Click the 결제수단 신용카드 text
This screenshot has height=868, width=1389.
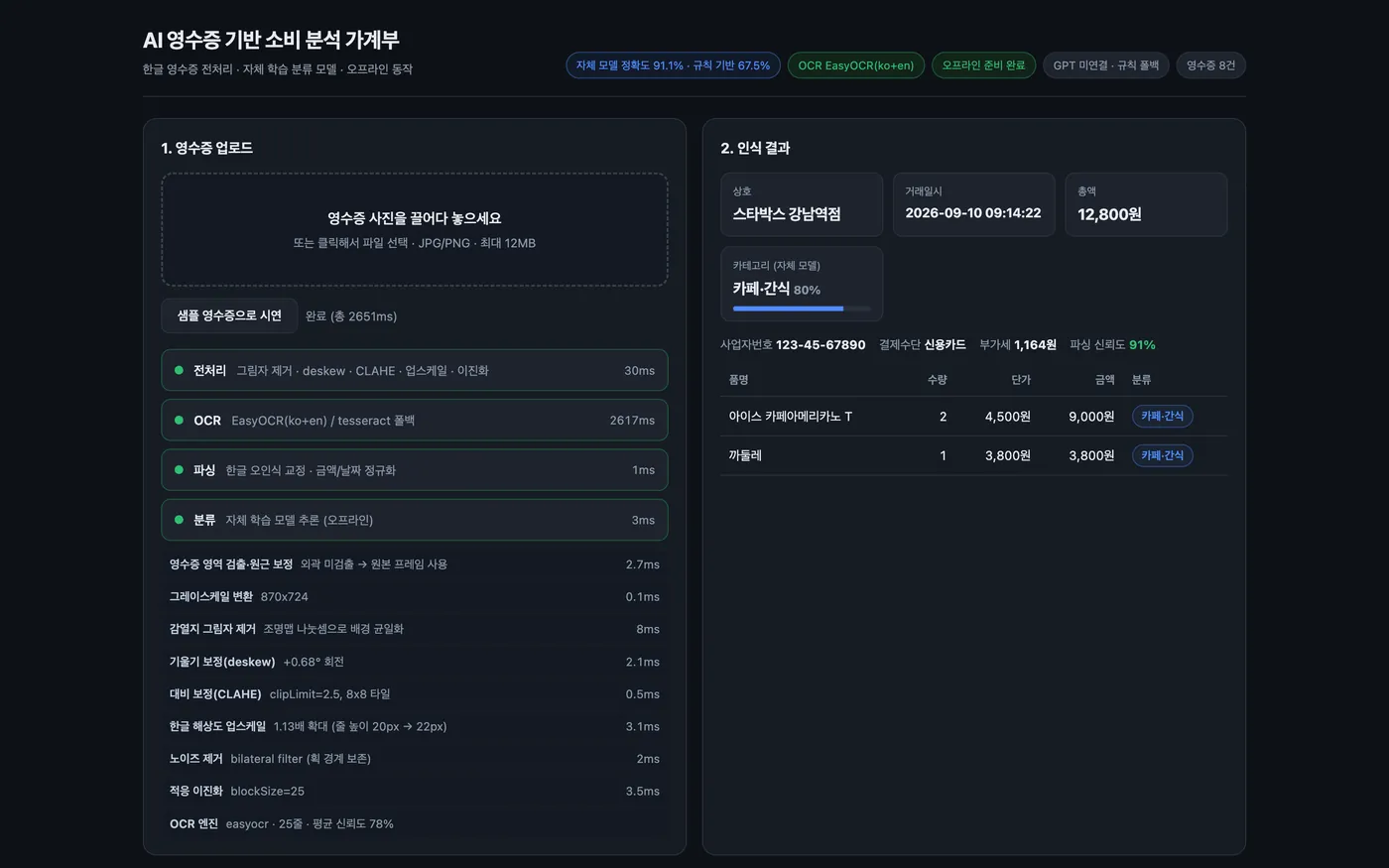pos(922,344)
